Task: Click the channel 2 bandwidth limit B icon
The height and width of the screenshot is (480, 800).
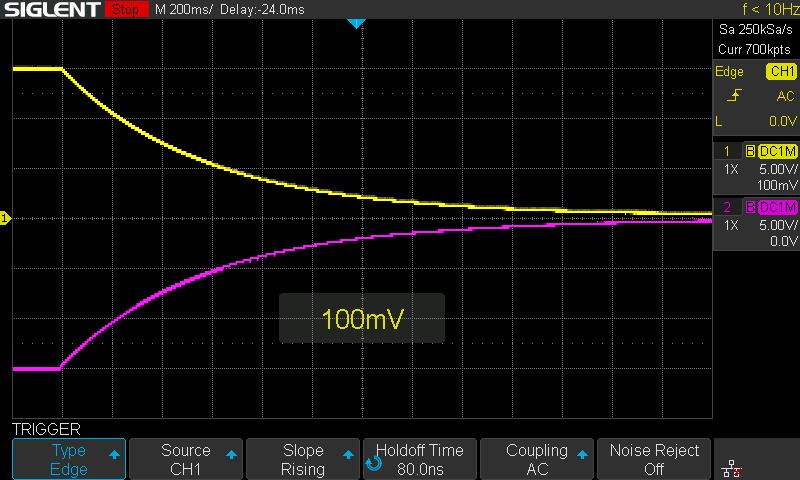Action: click(750, 207)
